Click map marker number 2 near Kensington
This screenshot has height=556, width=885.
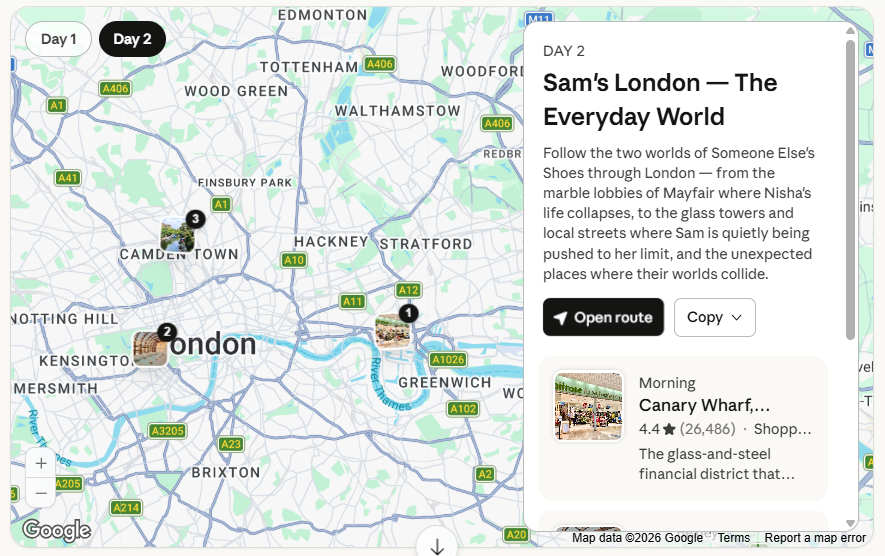point(151,348)
